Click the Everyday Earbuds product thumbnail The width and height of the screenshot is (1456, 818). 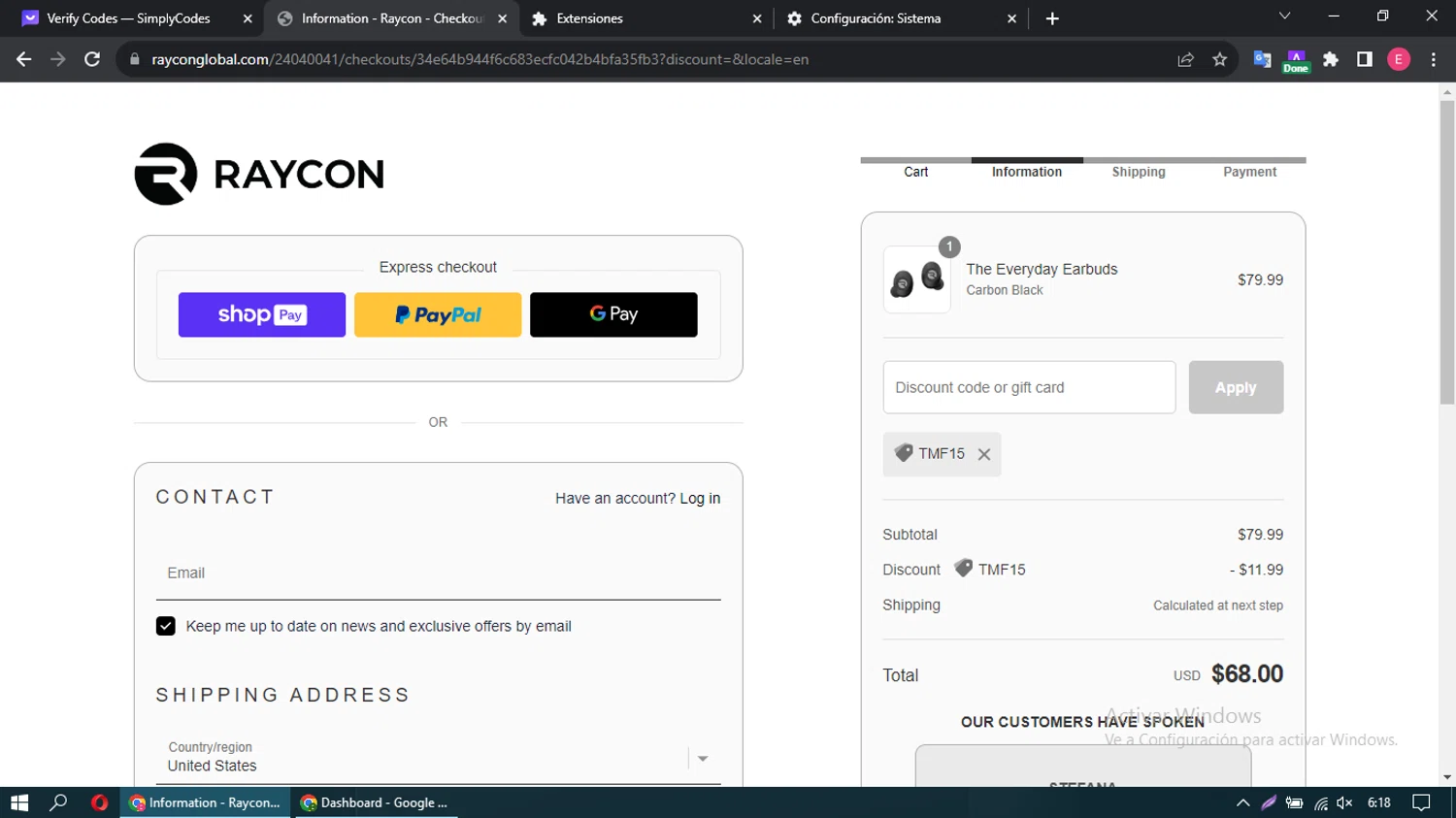point(917,279)
